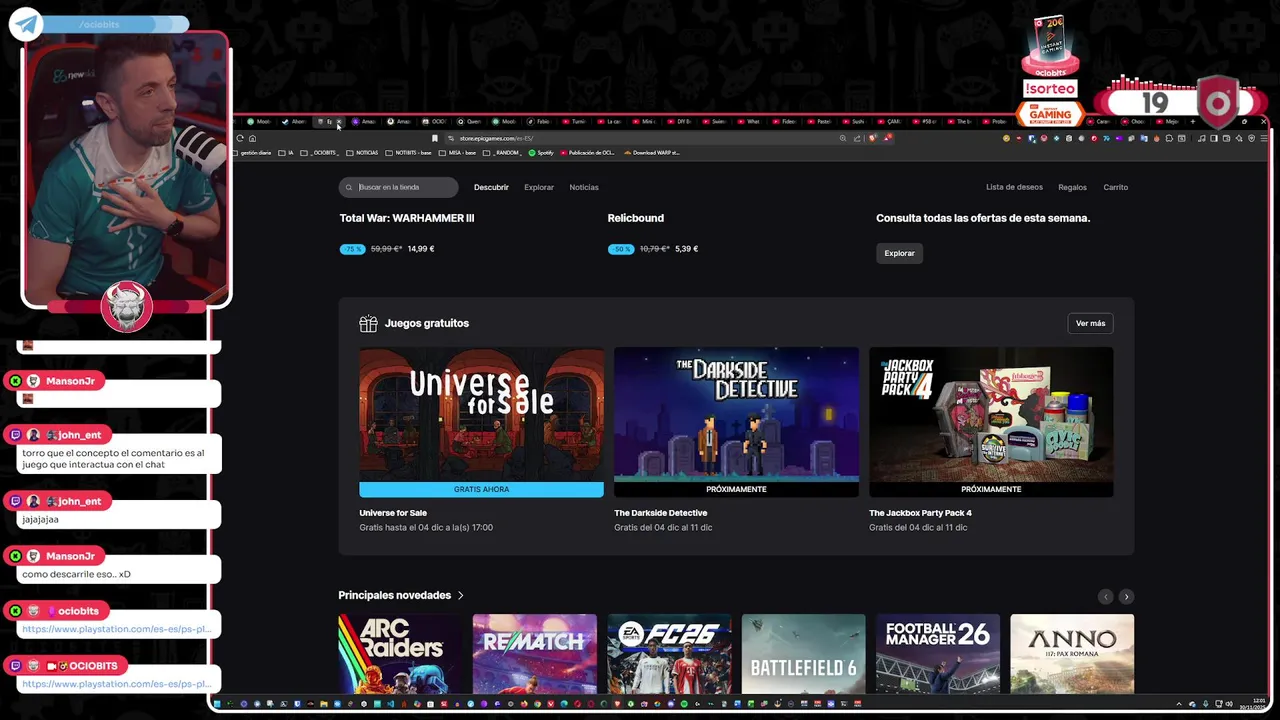This screenshot has width=1280, height=720.
Task: Toggle the browser sidebar panel icon
Action: click(x=1214, y=138)
